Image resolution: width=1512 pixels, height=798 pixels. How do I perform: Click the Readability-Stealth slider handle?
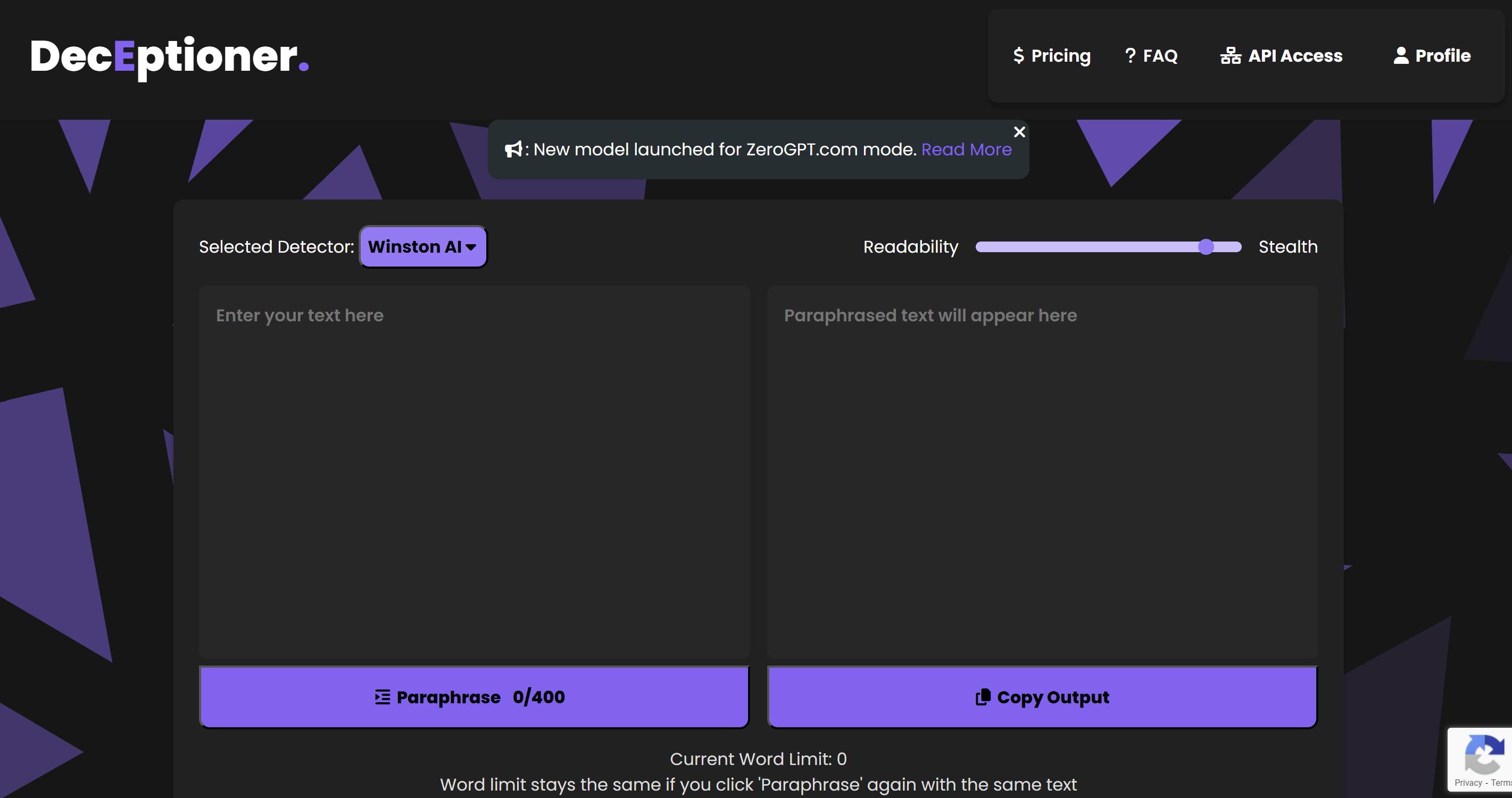click(x=1206, y=247)
